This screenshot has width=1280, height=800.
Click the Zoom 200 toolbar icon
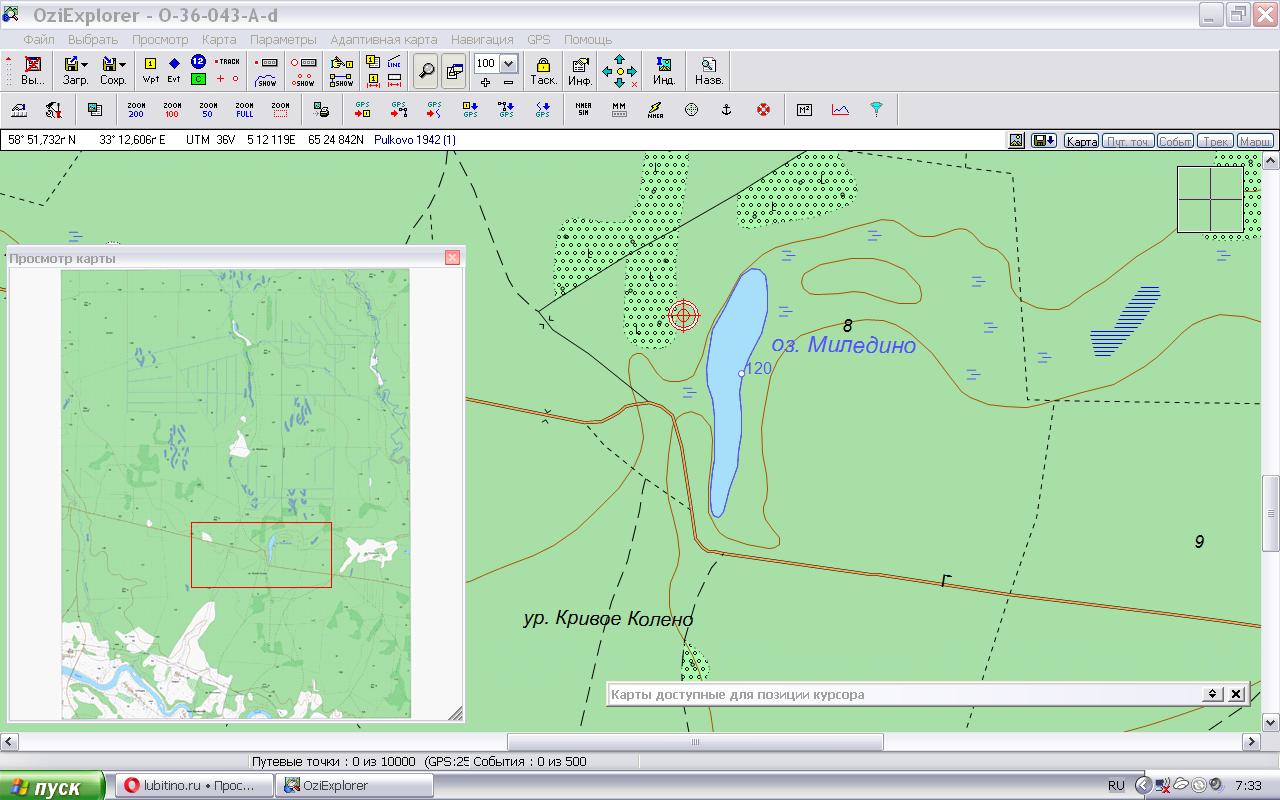[x=136, y=110]
